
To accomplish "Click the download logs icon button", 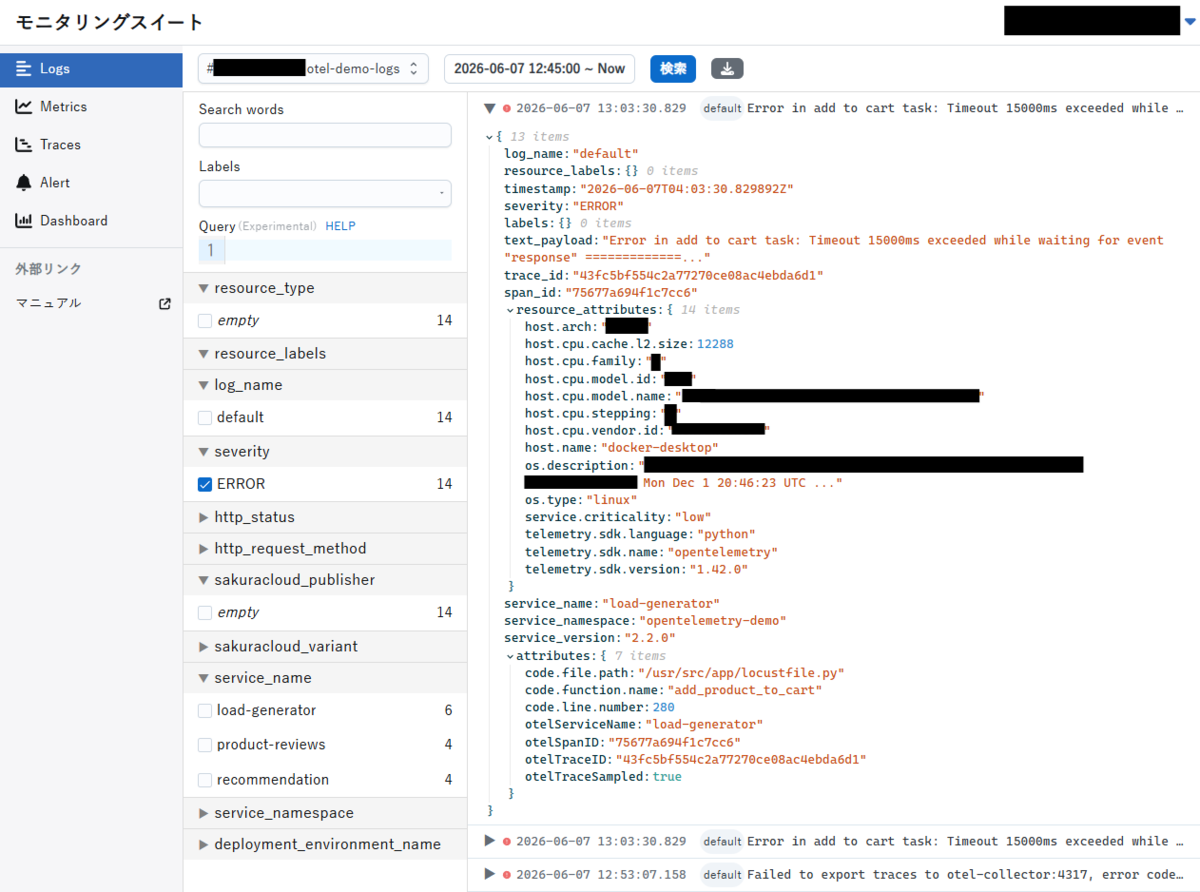I will point(727,69).
